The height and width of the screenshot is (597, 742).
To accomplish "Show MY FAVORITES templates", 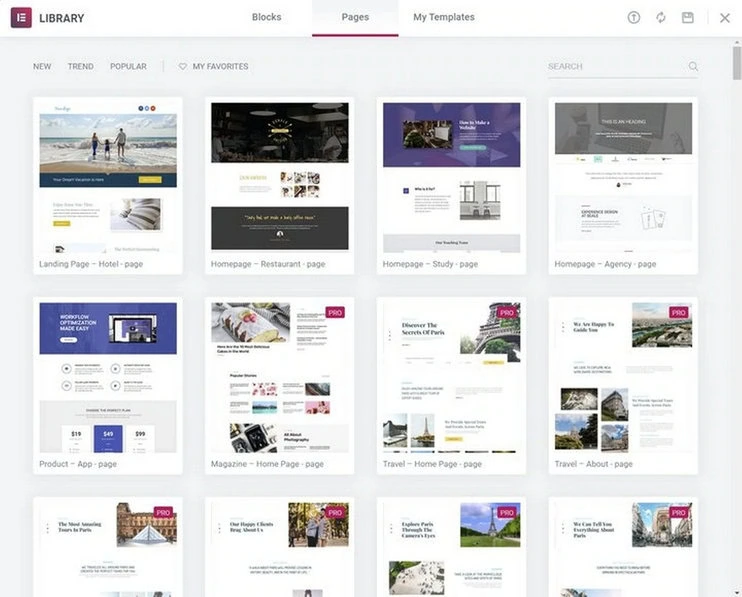I will coord(220,66).
